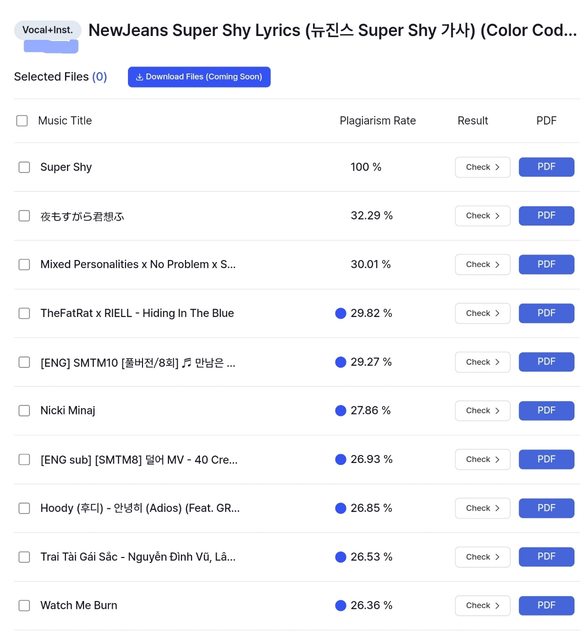Click the blue dot beside 26.93 %
Screen dimensions: 588x640
pyautogui.click(x=340, y=459)
